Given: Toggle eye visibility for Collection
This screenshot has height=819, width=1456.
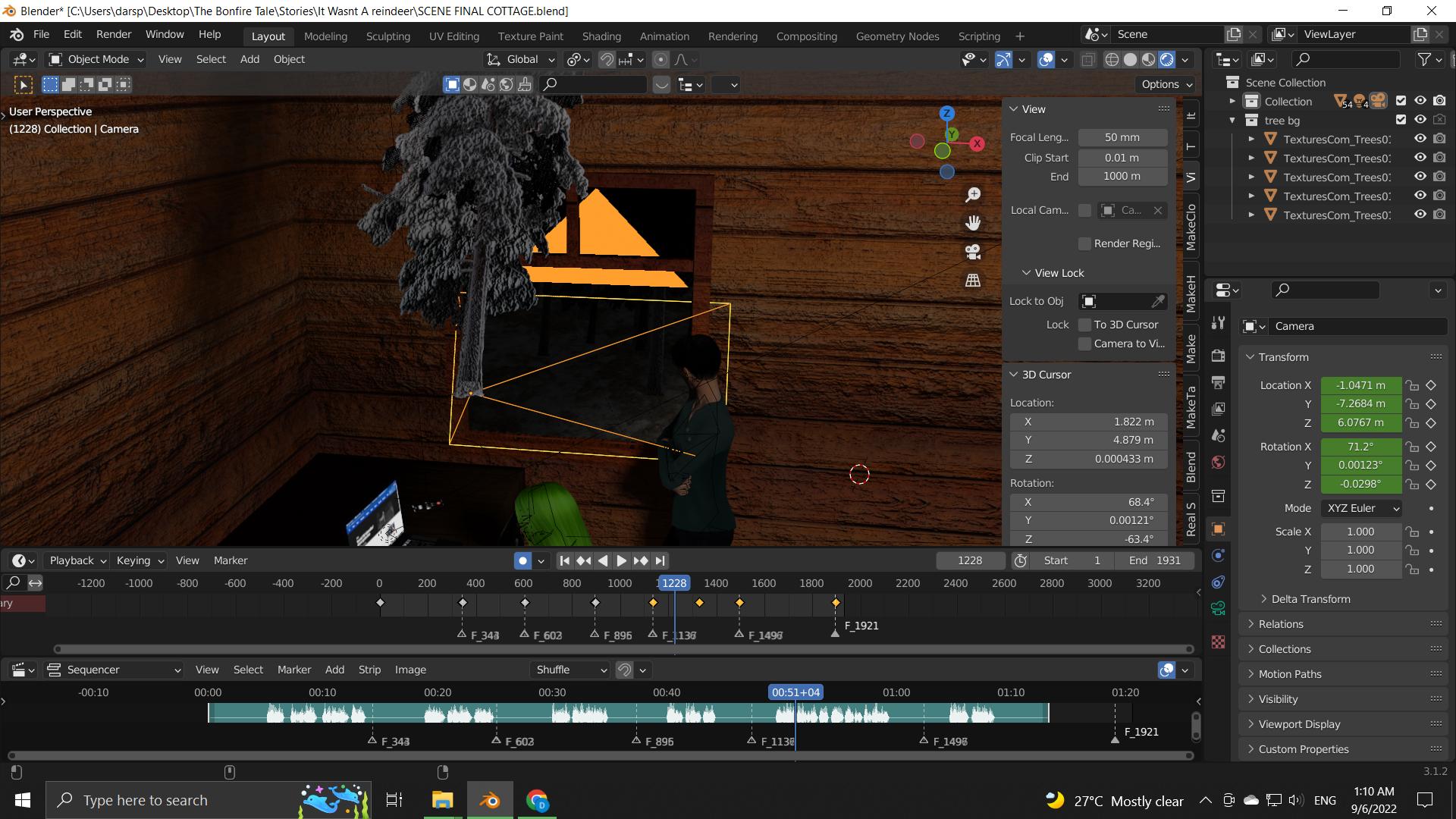Looking at the screenshot, I should pos(1420,101).
